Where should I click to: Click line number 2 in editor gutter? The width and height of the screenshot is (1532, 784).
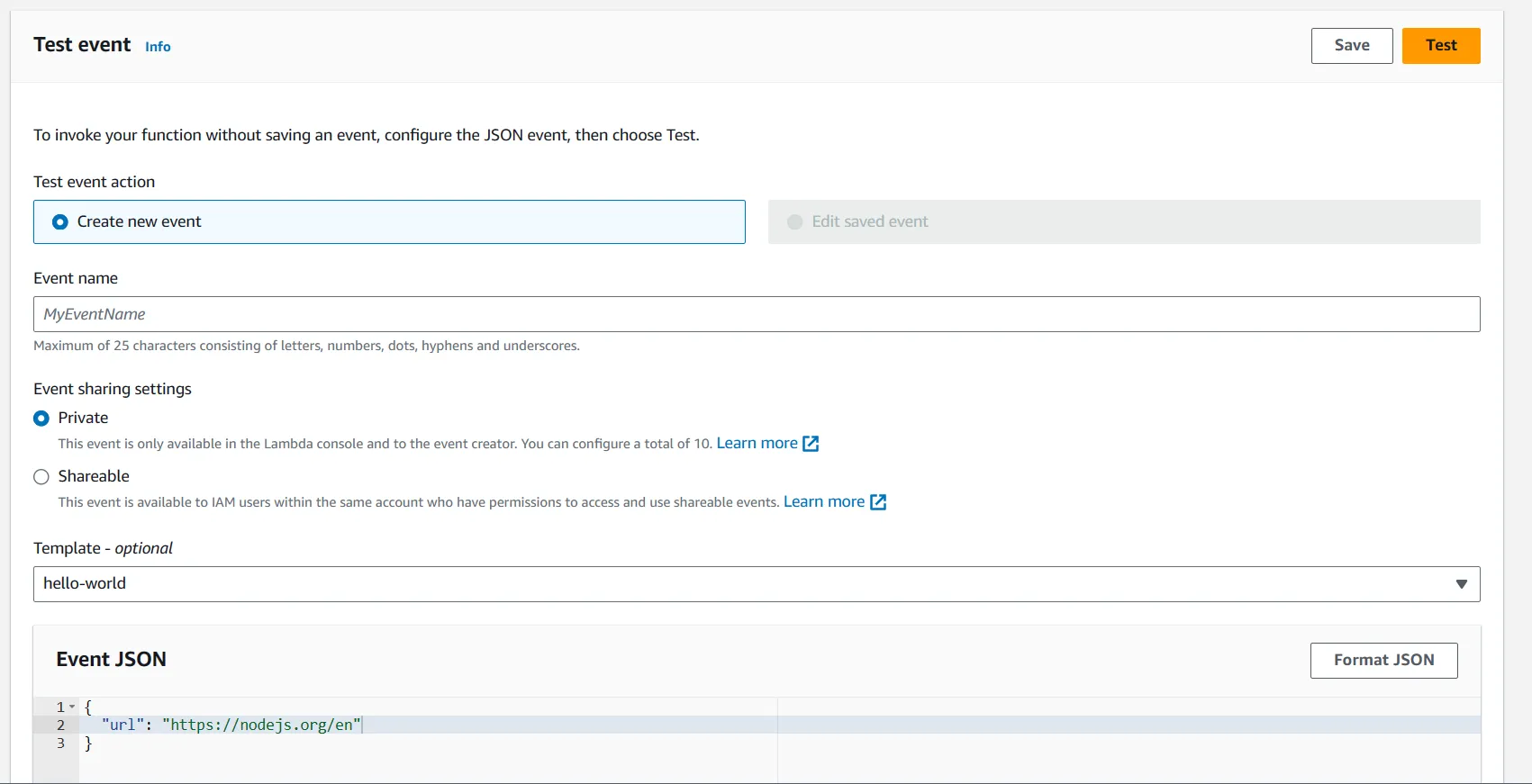(60, 725)
